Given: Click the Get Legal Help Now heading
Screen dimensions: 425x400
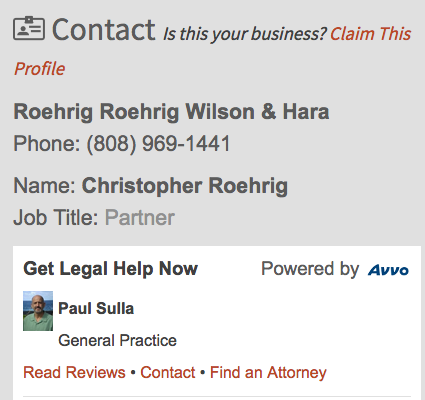Looking at the screenshot, I should 111,269.
